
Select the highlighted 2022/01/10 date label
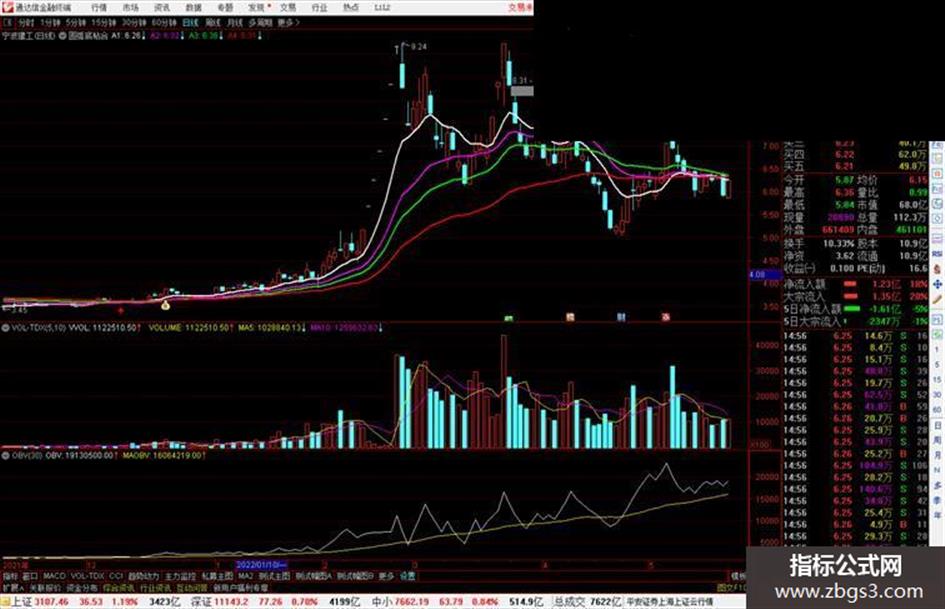262,565
